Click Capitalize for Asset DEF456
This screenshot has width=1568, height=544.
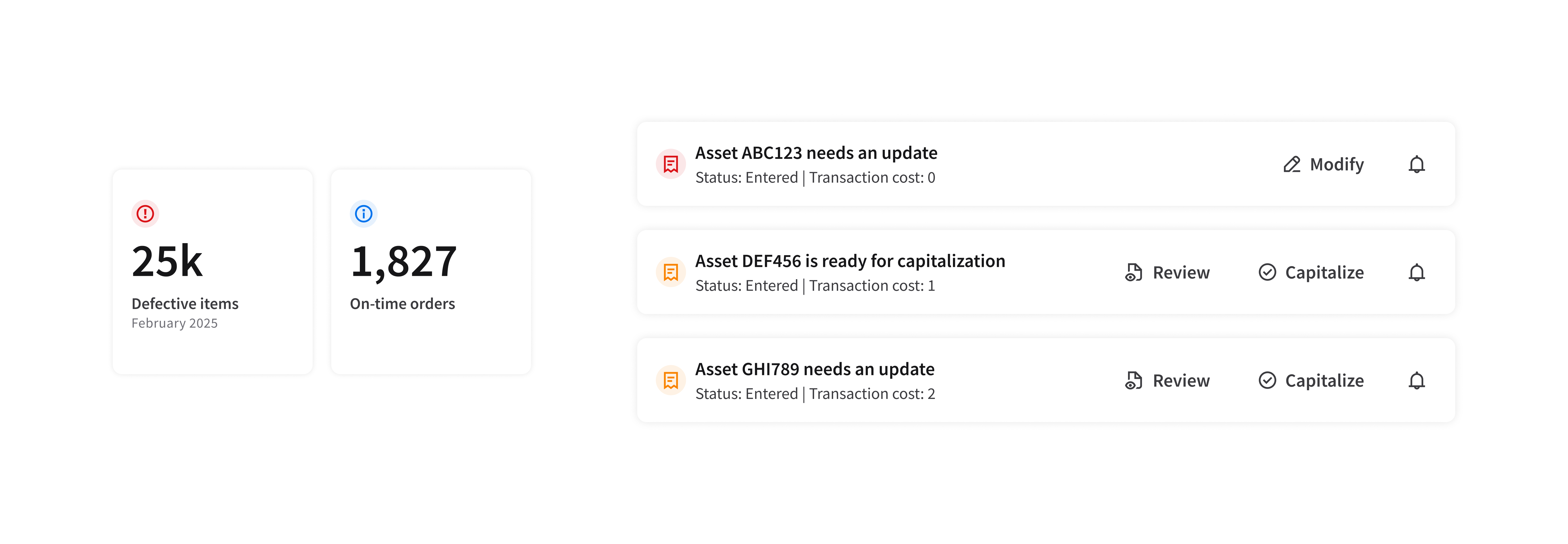(x=1311, y=272)
